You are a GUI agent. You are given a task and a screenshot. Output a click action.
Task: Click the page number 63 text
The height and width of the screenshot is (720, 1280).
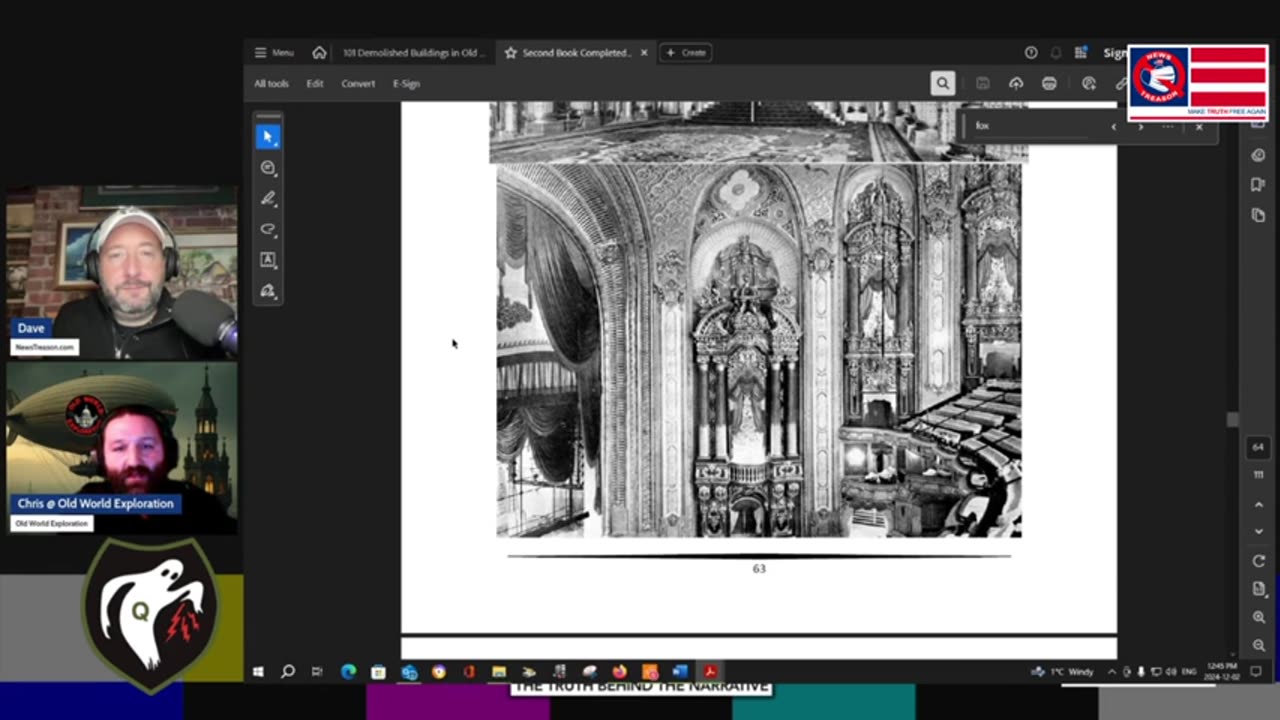[x=759, y=569]
